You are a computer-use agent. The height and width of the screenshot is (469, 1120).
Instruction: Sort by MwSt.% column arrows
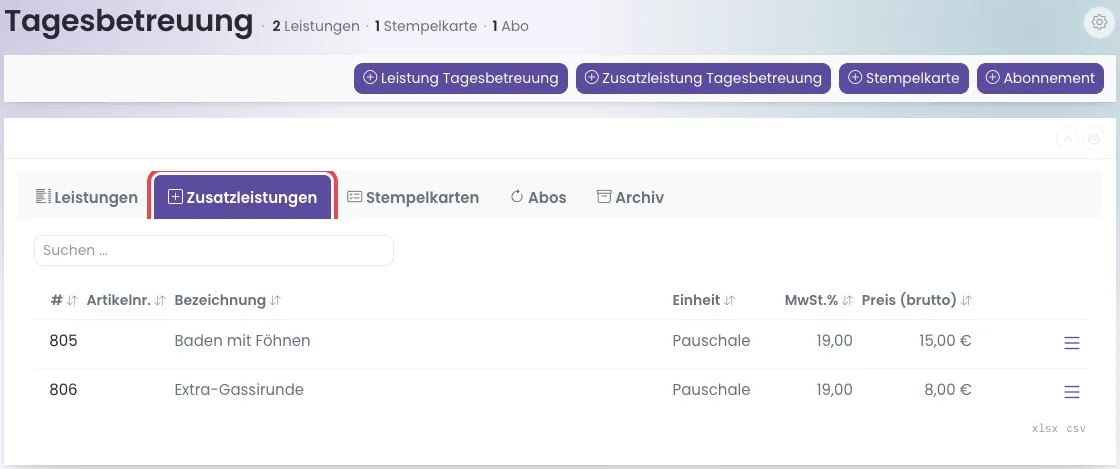click(847, 301)
